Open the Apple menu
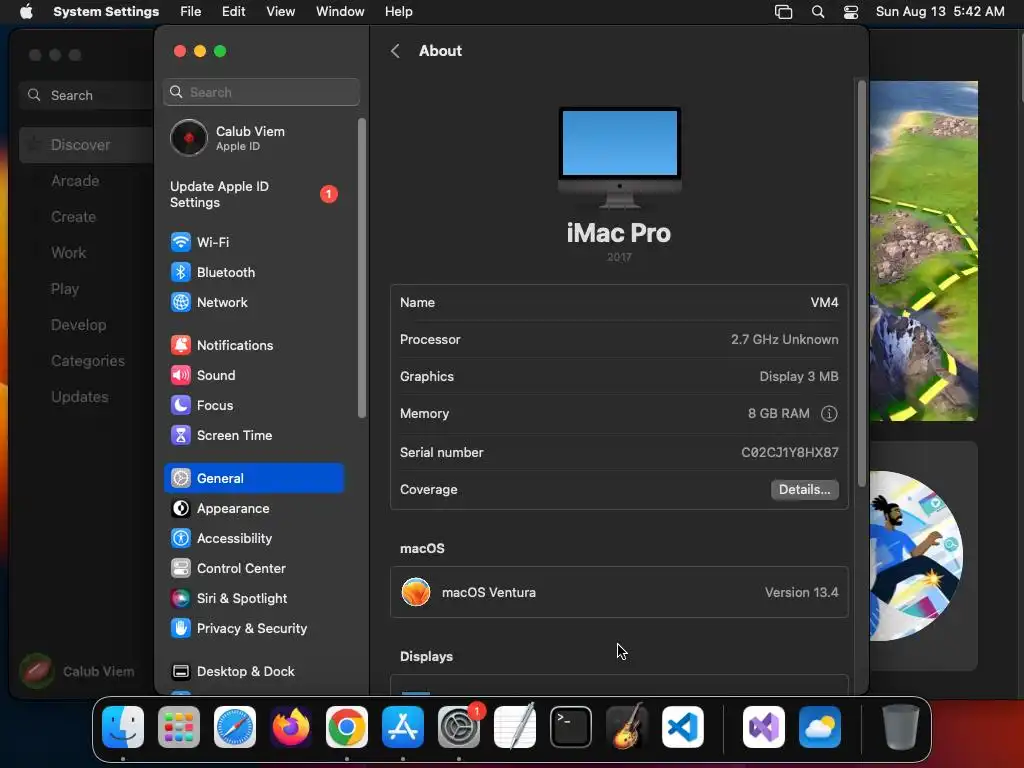 pos(26,12)
